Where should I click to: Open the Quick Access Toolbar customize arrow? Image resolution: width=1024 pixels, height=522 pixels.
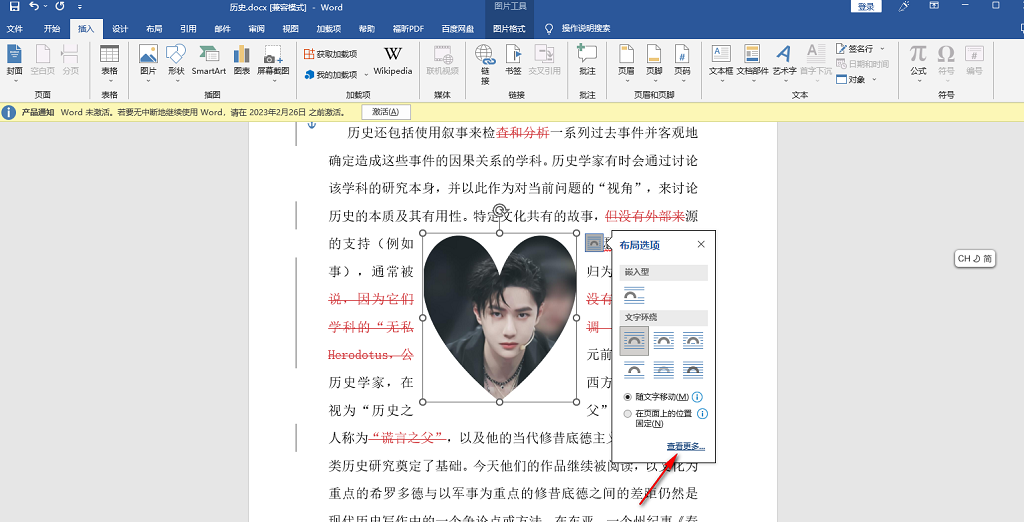(x=80, y=7)
